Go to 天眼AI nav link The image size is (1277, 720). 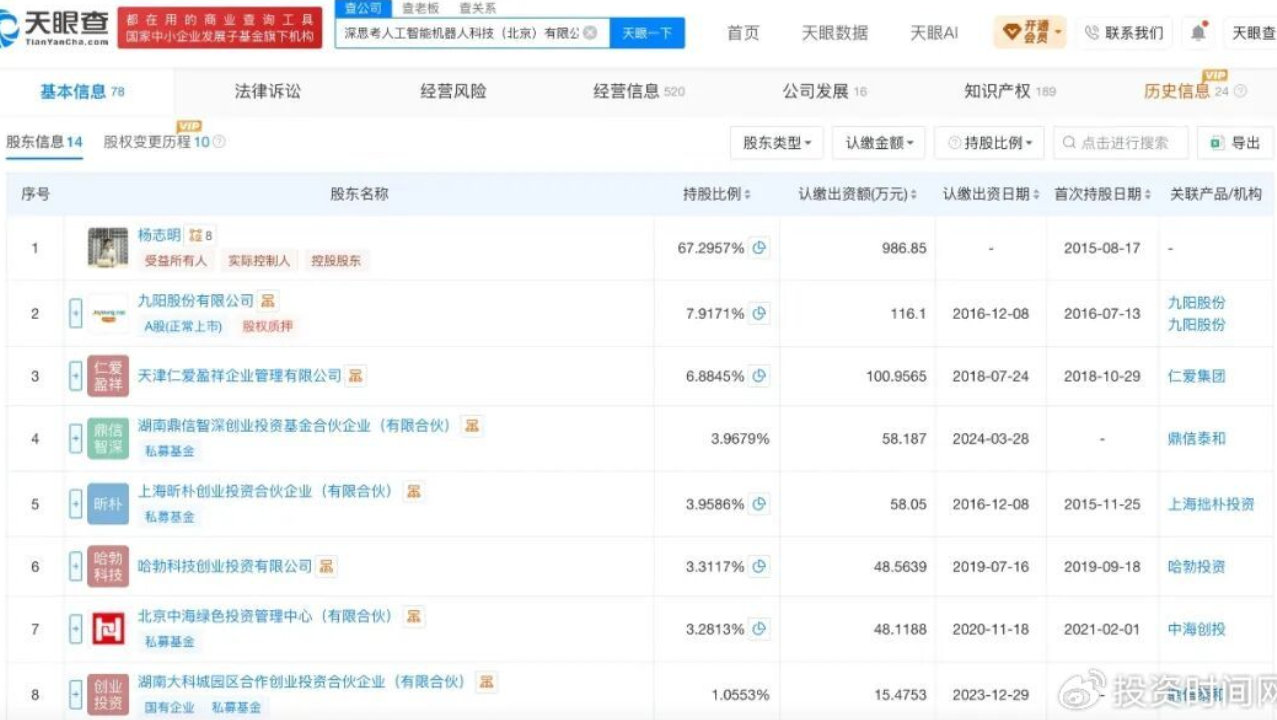(x=934, y=33)
